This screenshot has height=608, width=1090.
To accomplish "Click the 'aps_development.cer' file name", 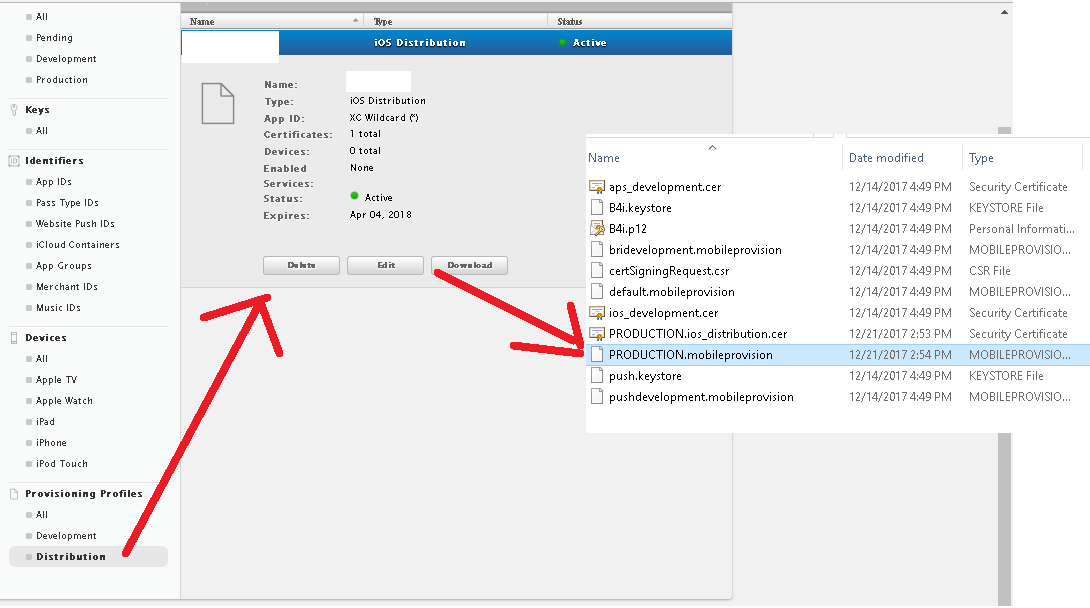I will click(x=665, y=187).
